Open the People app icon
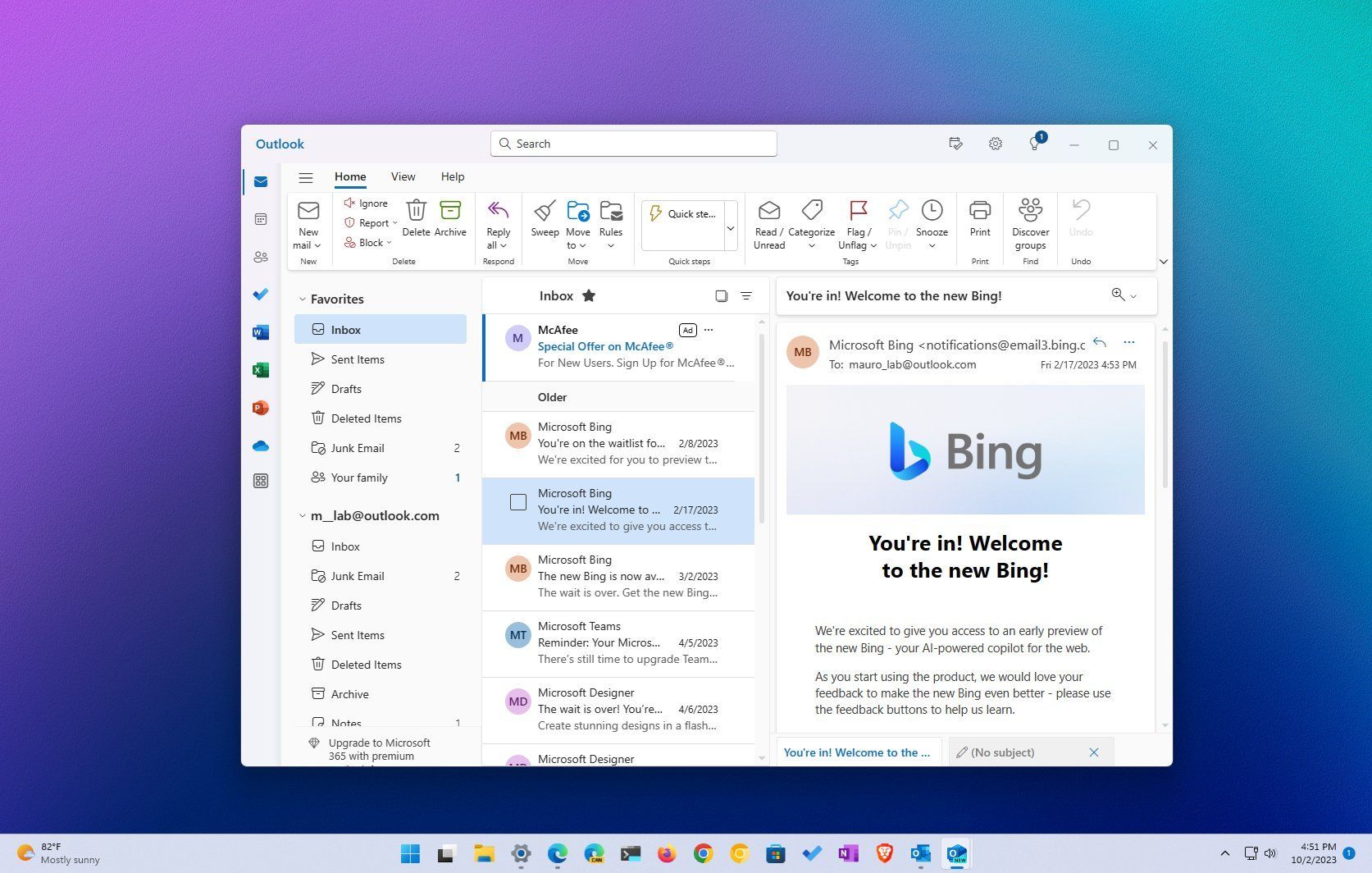The height and width of the screenshot is (873, 1372). point(261,257)
